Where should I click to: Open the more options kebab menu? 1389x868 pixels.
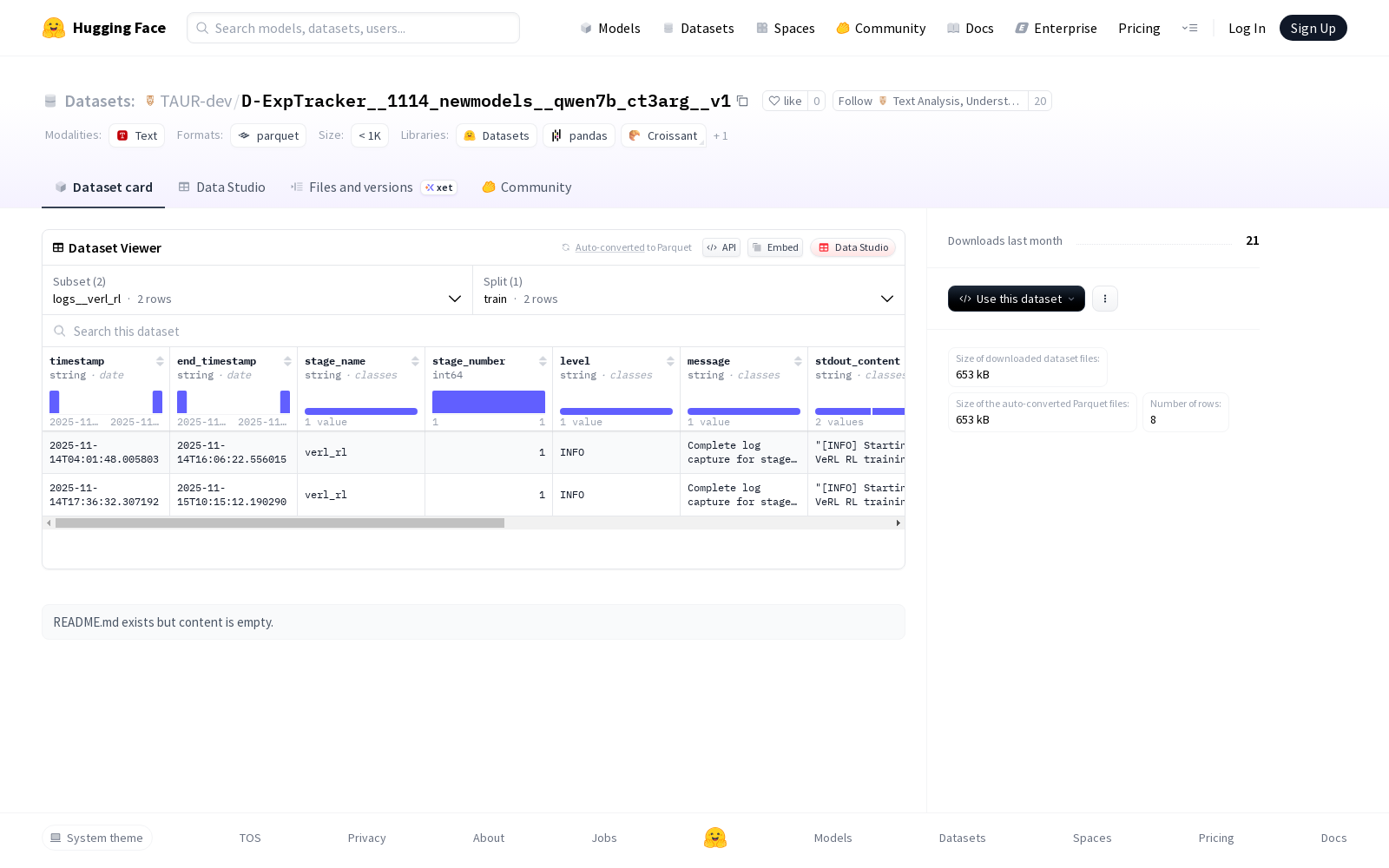click(1104, 299)
